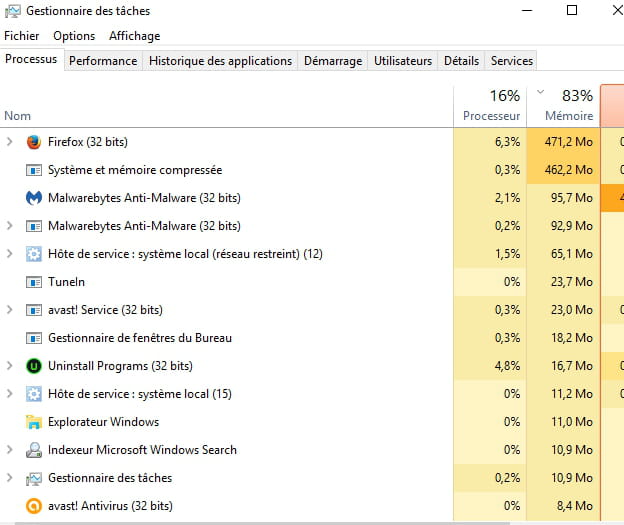Select the Explorateur Windows process name
Image resolution: width=624 pixels, height=525 pixels.
103,422
